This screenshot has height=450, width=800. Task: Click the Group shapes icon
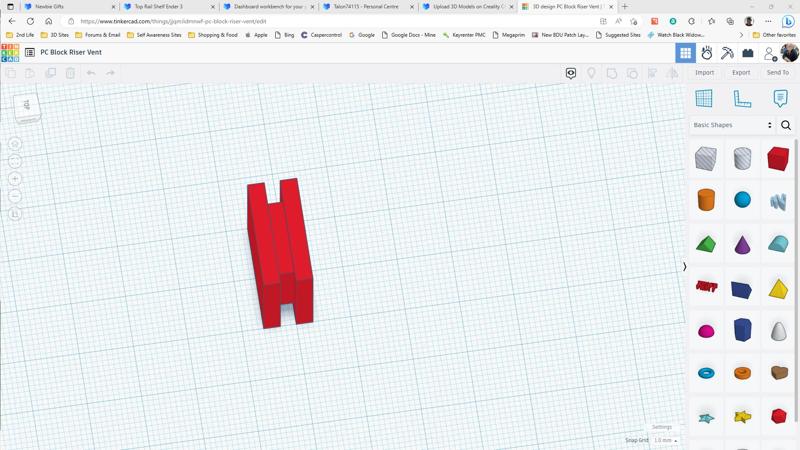tap(612, 73)
